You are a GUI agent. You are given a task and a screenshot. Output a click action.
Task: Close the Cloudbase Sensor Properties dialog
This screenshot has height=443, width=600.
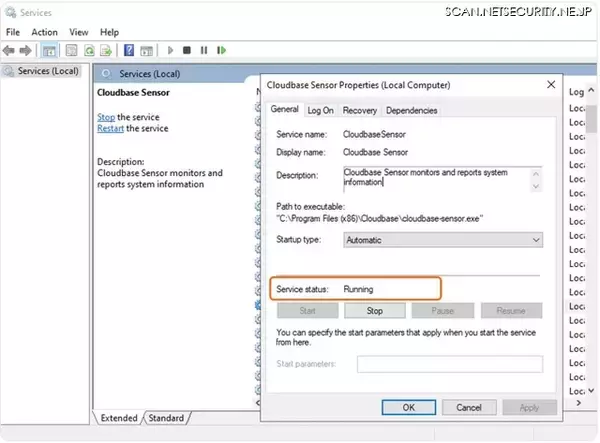551,85
